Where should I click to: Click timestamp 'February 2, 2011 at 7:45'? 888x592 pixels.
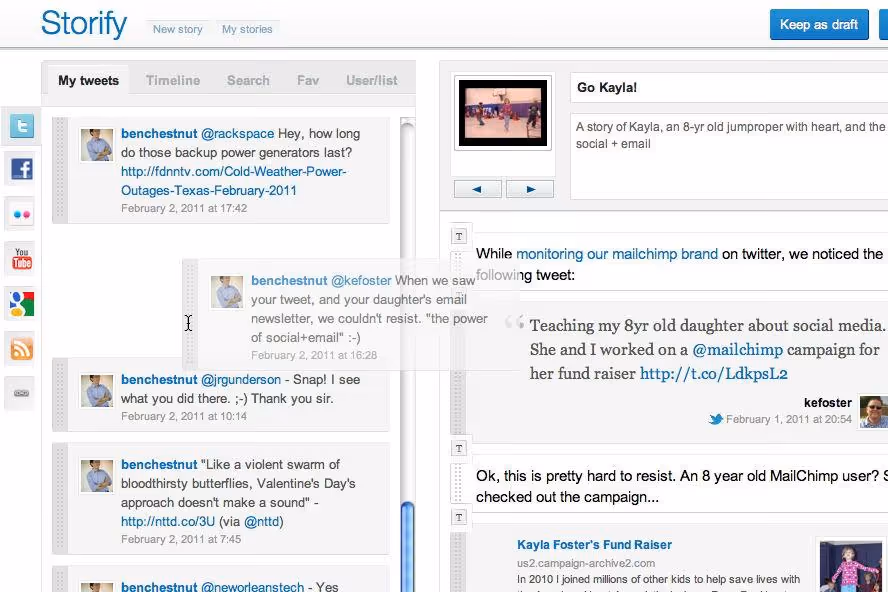pyautogui.click(x=181, y=539)
